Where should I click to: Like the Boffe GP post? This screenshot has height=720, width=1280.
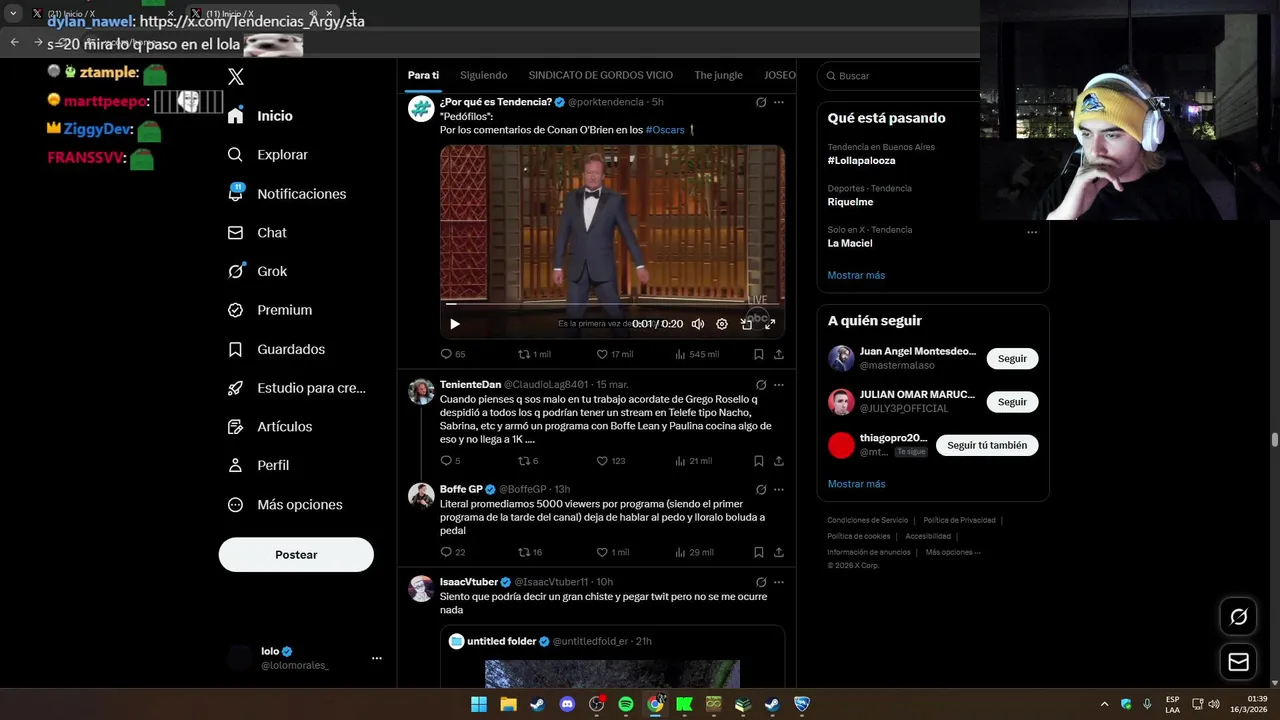point(613,552)
